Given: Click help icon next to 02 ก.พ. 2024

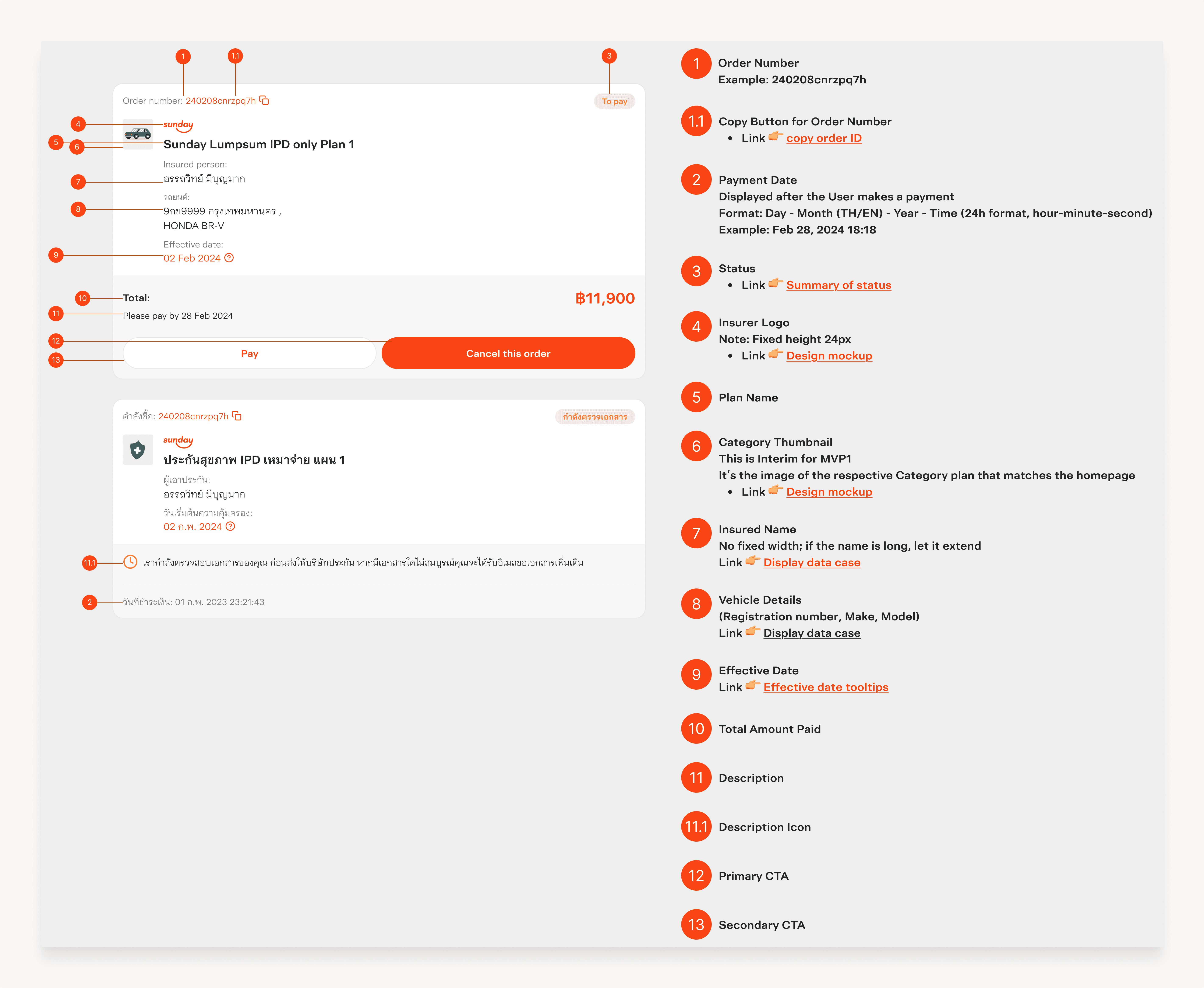Looking at the screenshot, I should 230,526.
